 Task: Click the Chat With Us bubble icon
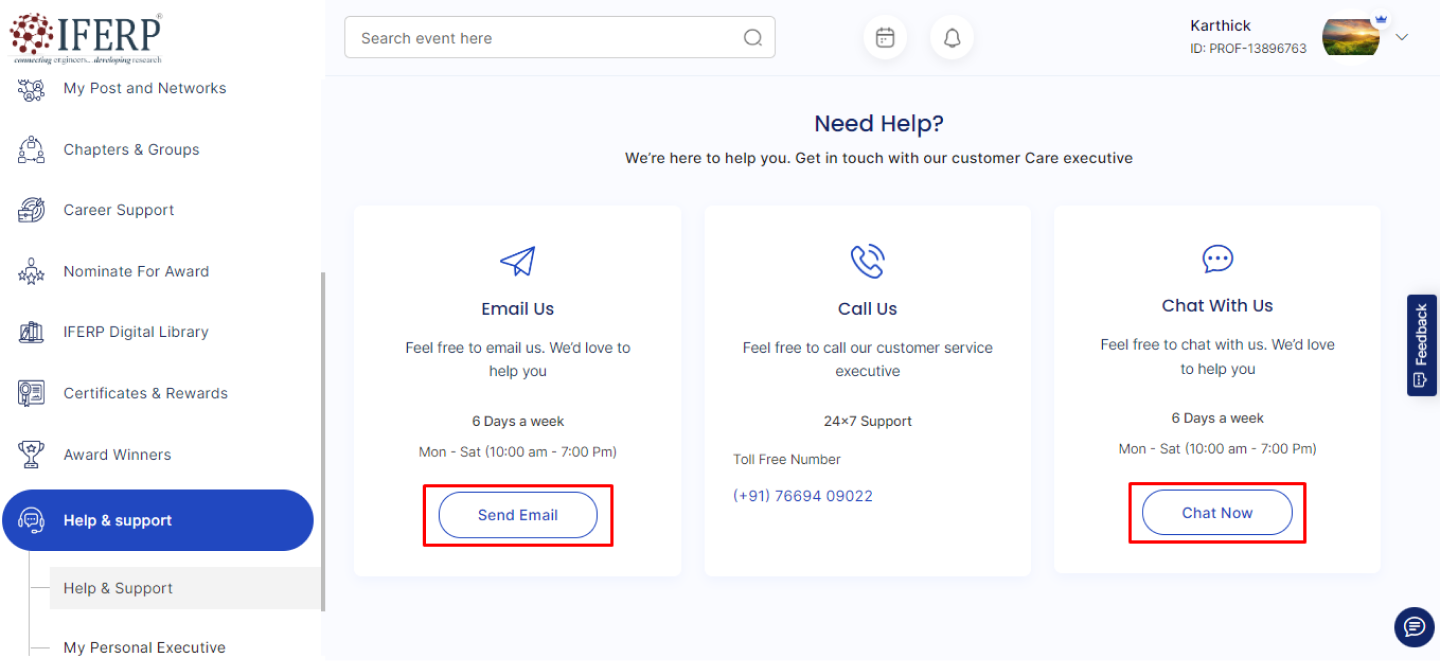[1217, 260]
